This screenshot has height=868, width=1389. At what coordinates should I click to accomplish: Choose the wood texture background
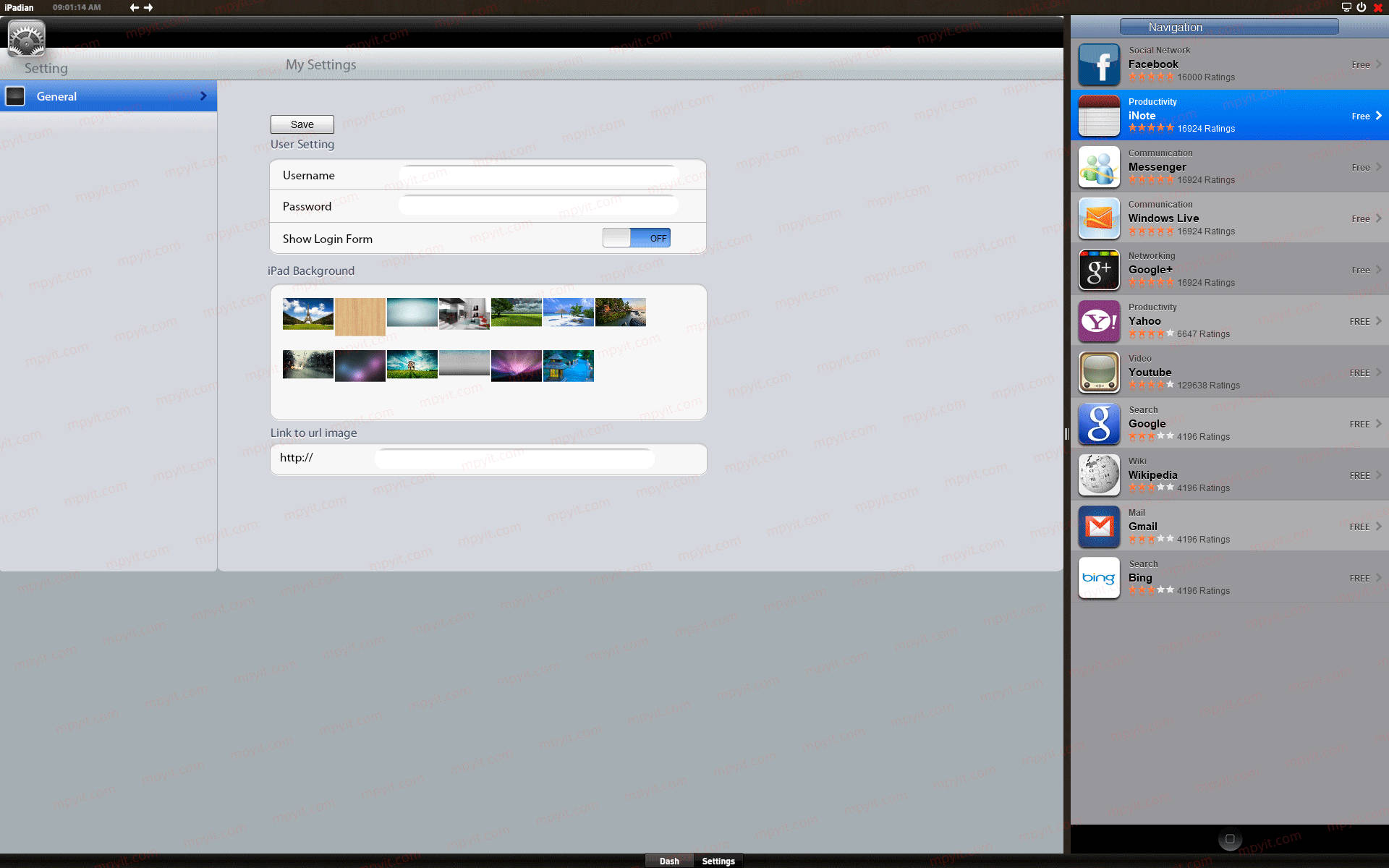point(360,316)
